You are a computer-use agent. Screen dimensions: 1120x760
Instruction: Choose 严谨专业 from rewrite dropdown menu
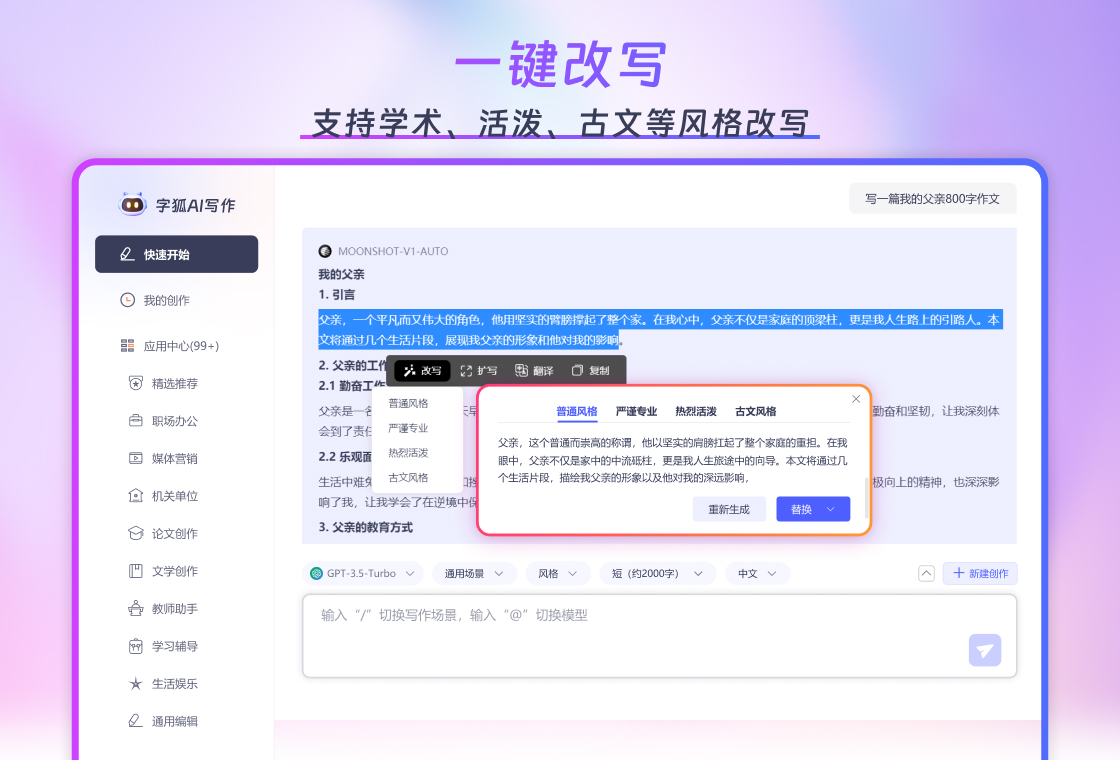pos(409,428)
